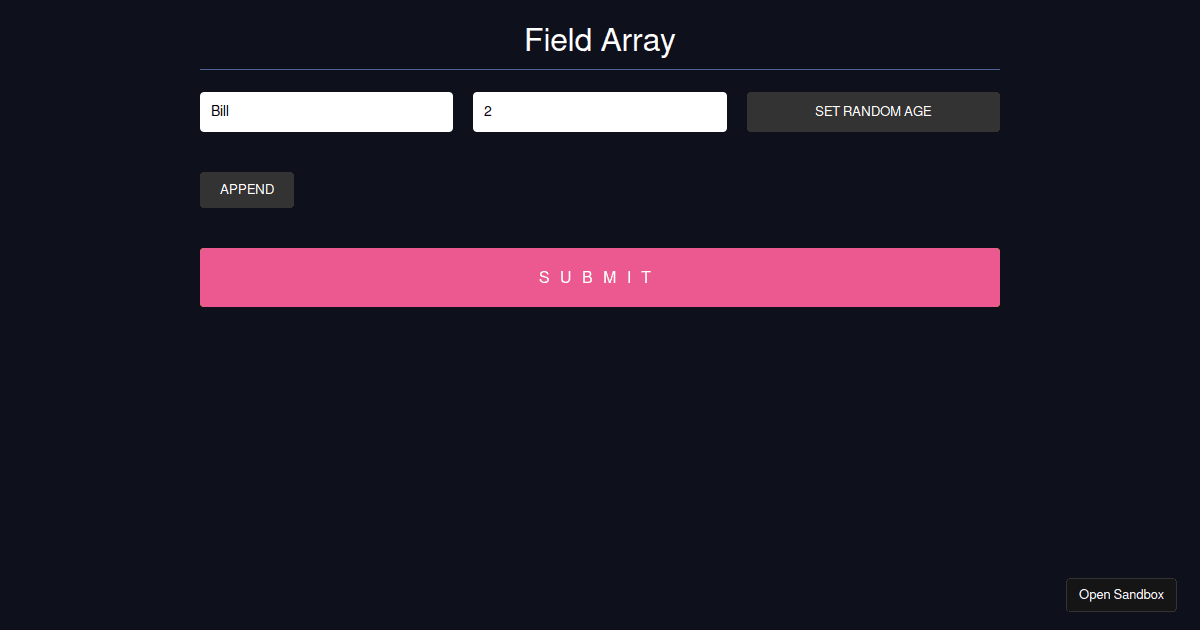
Task: Click the first form input on the left
Action: 326,111
